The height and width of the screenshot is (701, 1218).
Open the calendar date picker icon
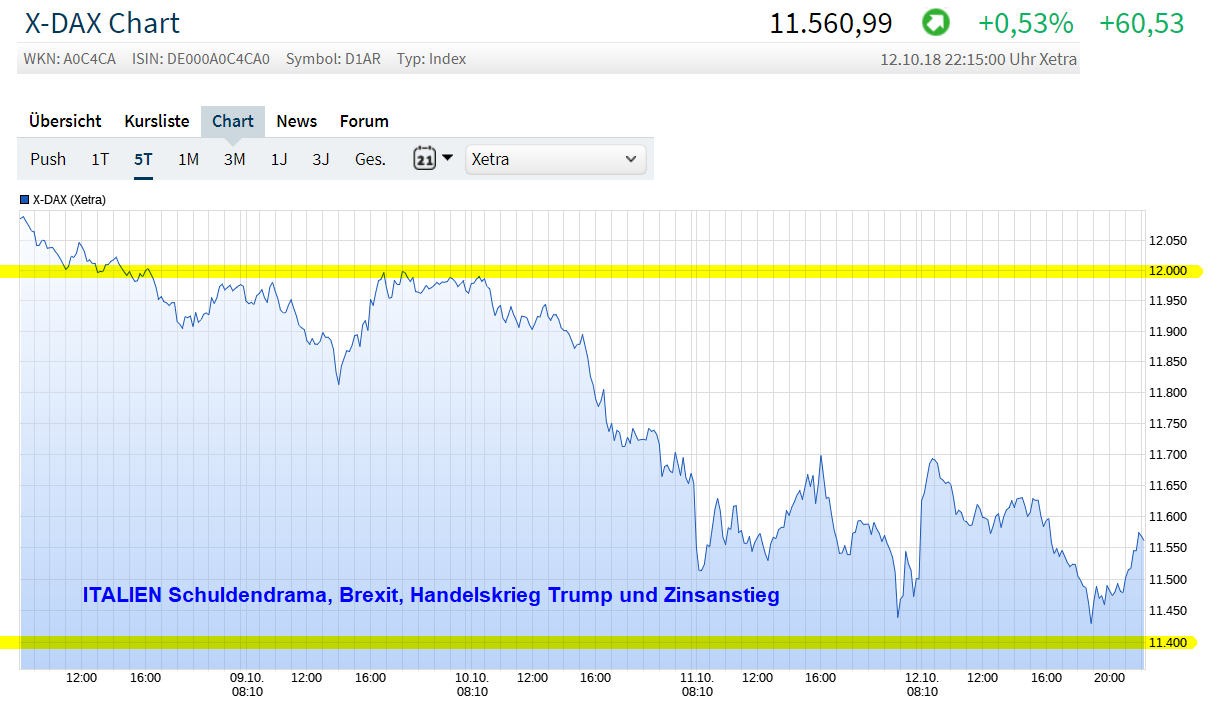pos(425,158)
